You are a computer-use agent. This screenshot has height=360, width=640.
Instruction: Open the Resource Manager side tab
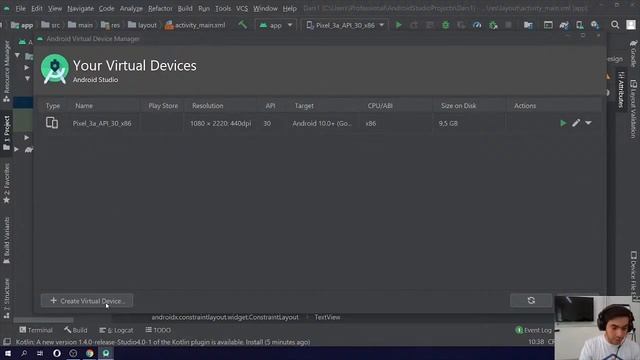[7, 71]
